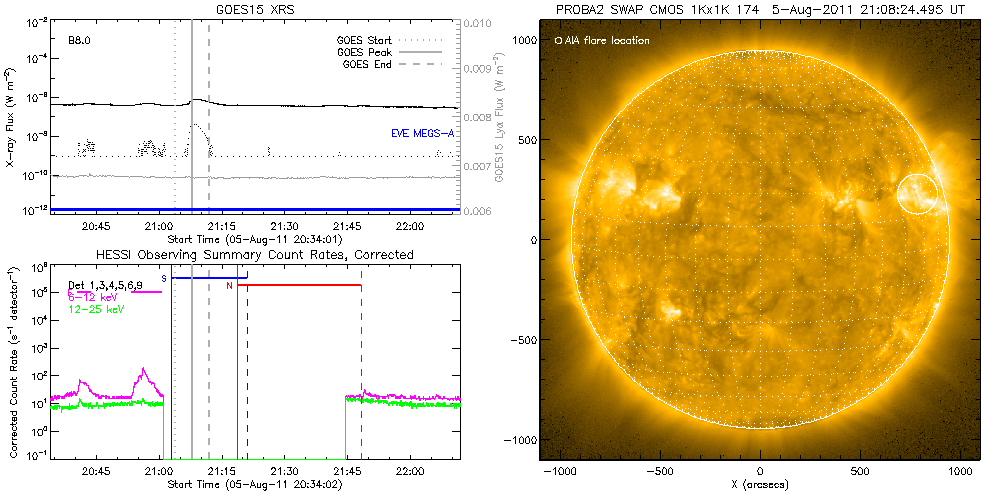Screen dimensions: 1000x500
Task: Select the GOES Start dotted line legend sample
Action: coord(428,40)
